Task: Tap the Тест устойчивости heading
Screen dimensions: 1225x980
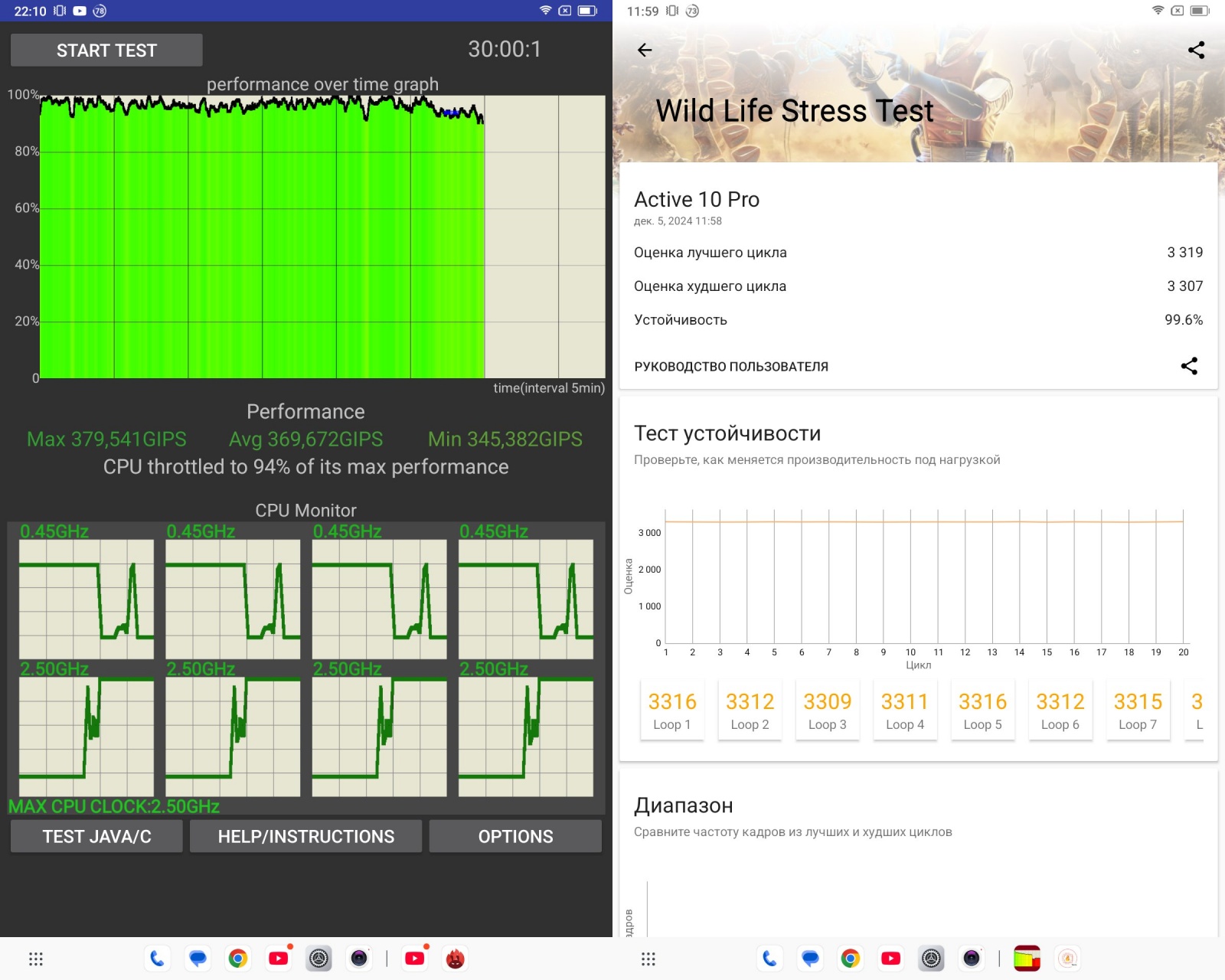Action: pyautogui.click(x=727, y=433)
